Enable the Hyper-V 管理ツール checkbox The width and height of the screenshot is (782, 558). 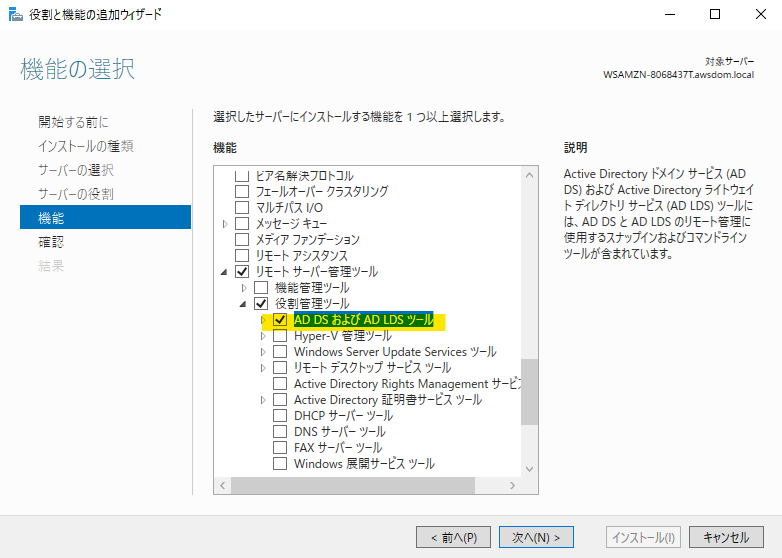pyautogui.click(x=280, y=336)
